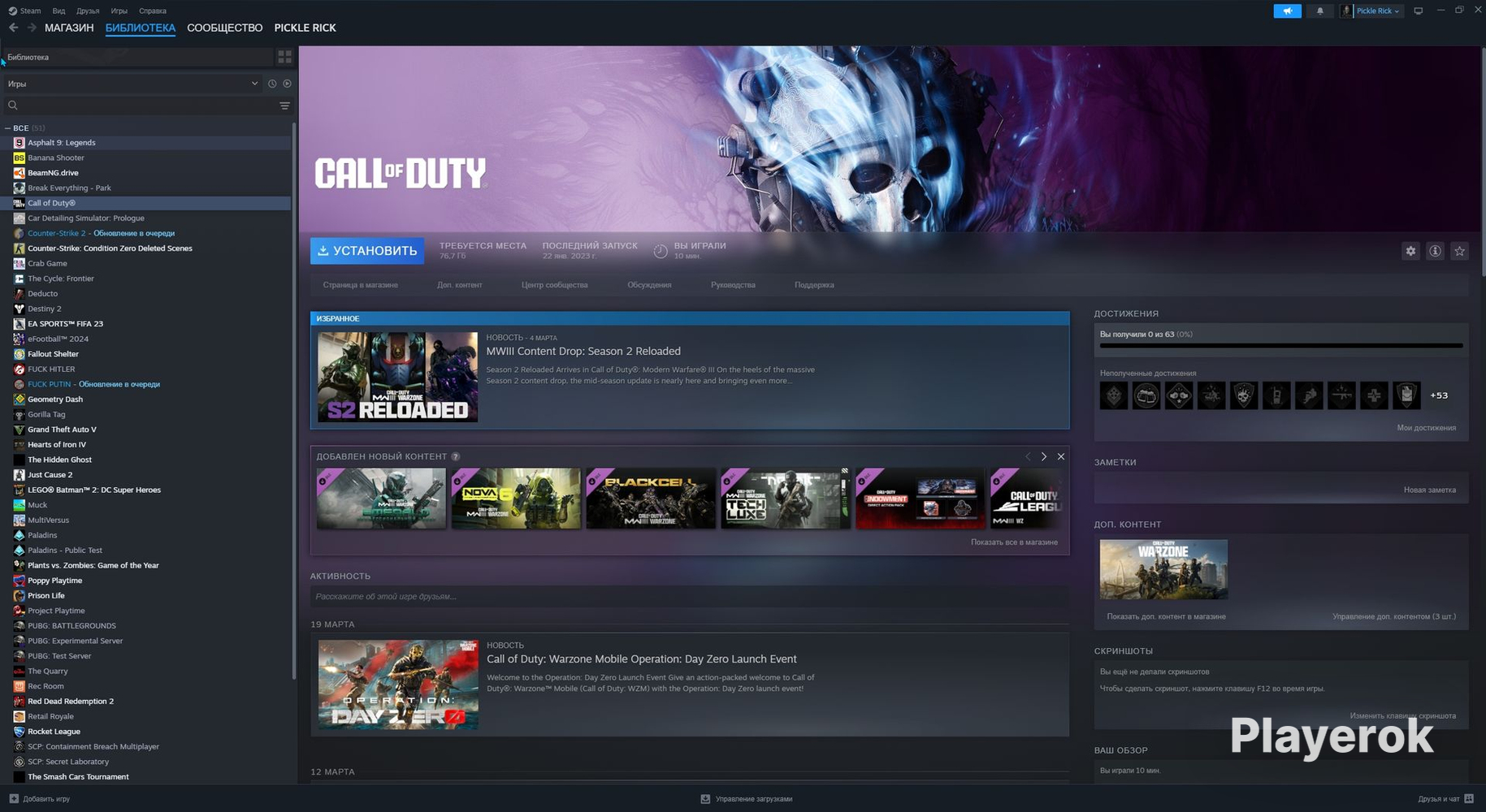This screenshot has width=1486, height=812.
Task: Click the Вы играли clock icon
Action: 661,251
